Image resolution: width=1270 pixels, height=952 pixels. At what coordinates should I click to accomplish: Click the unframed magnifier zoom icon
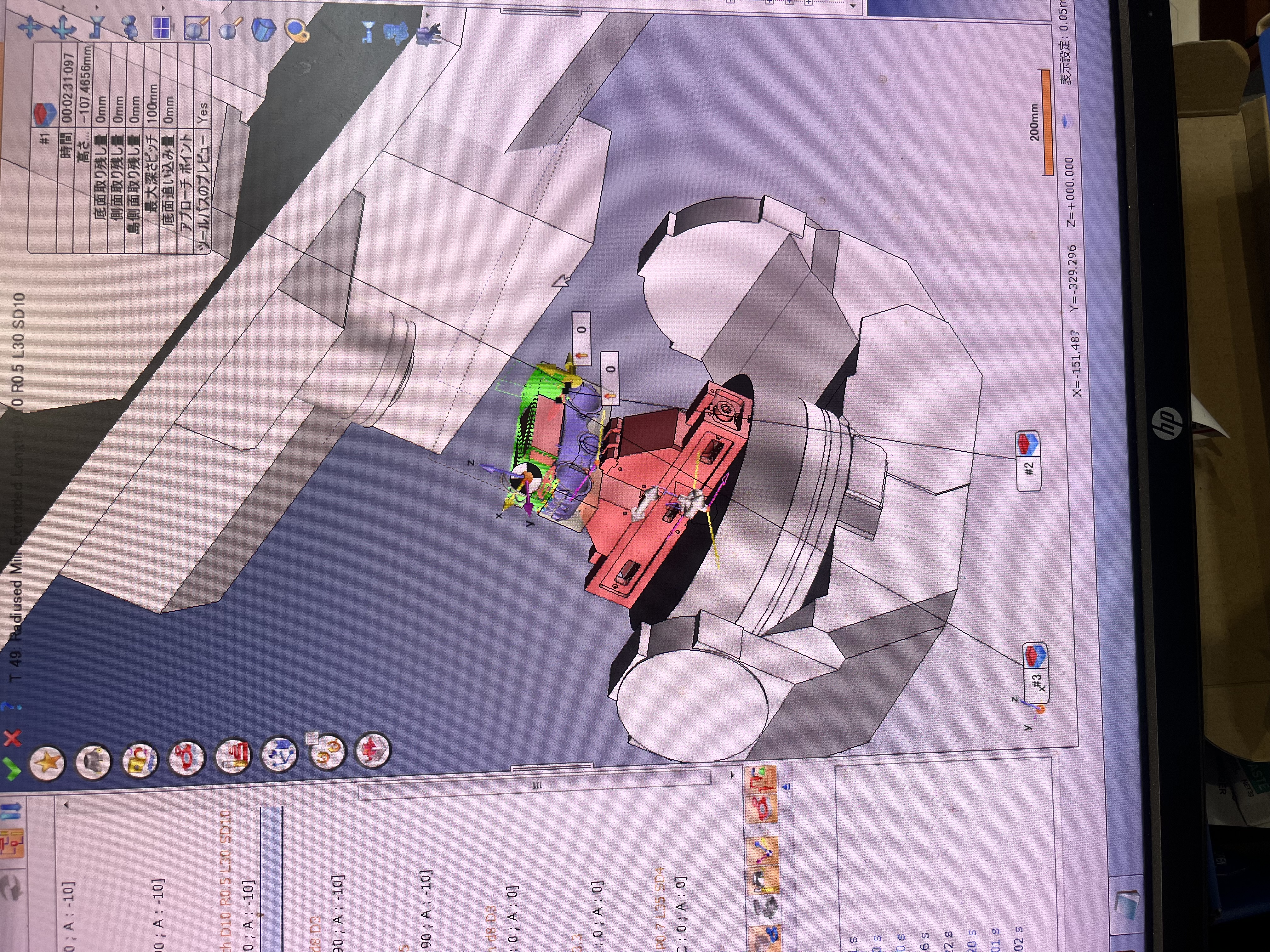[x=231, y=29]
